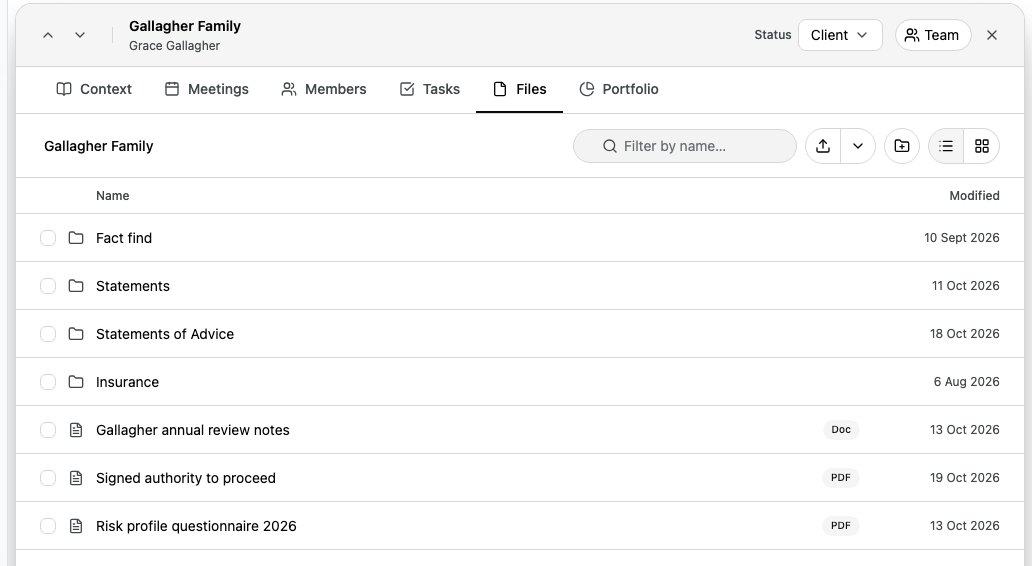
Task: Click the Insurance folder icon
Action: click(76, 382)
